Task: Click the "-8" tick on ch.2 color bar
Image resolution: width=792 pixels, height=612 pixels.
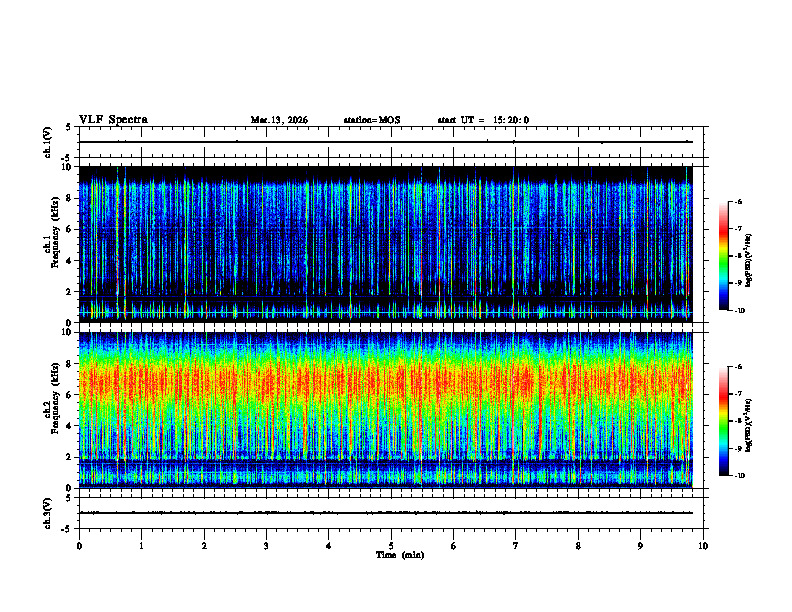Action: coord(738,421)
